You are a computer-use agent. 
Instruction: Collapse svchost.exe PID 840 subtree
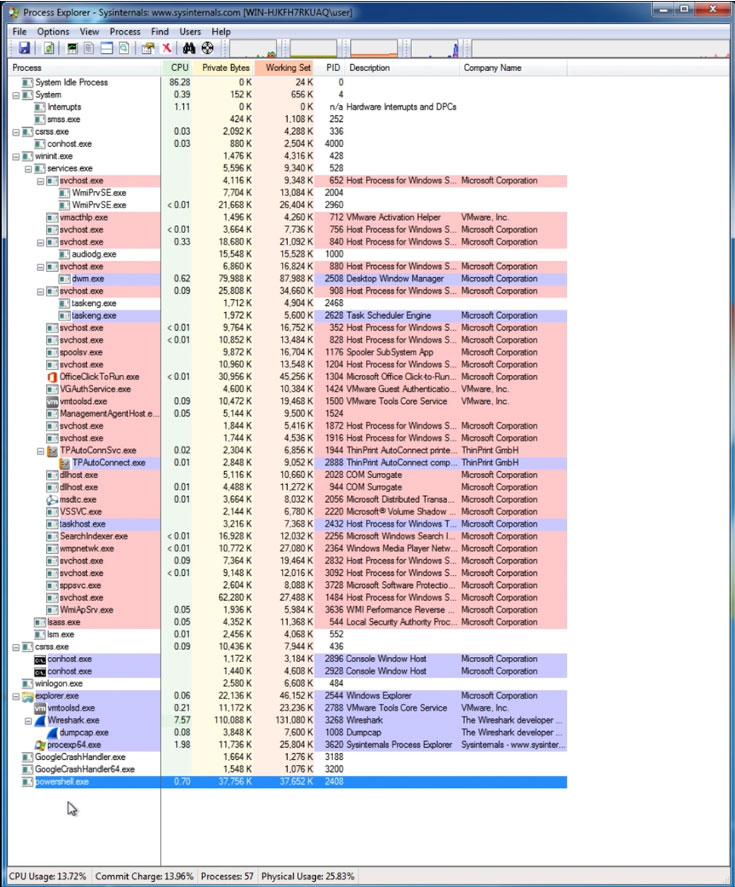[x=40, y=242]
